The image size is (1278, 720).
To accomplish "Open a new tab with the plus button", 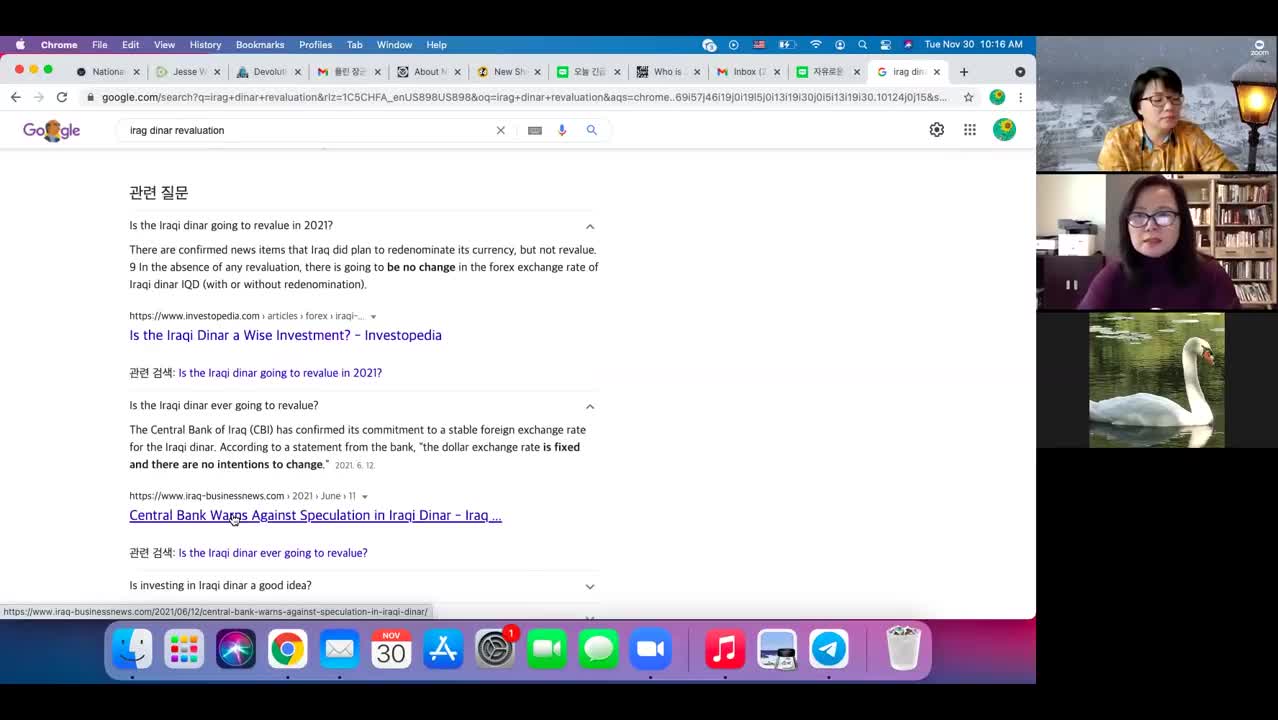I will coord(964,72).
